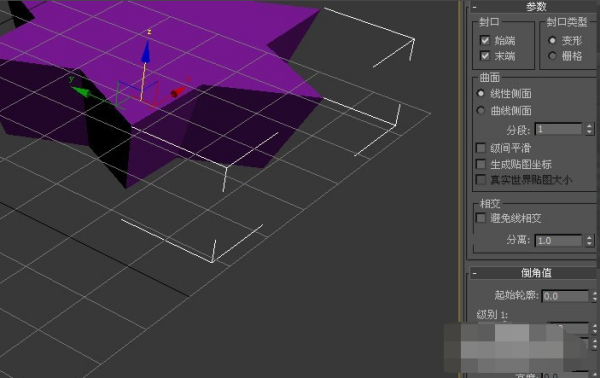Click the 级别 1: label
Viewport: 600px width, 378px height.
coord(492,315)
